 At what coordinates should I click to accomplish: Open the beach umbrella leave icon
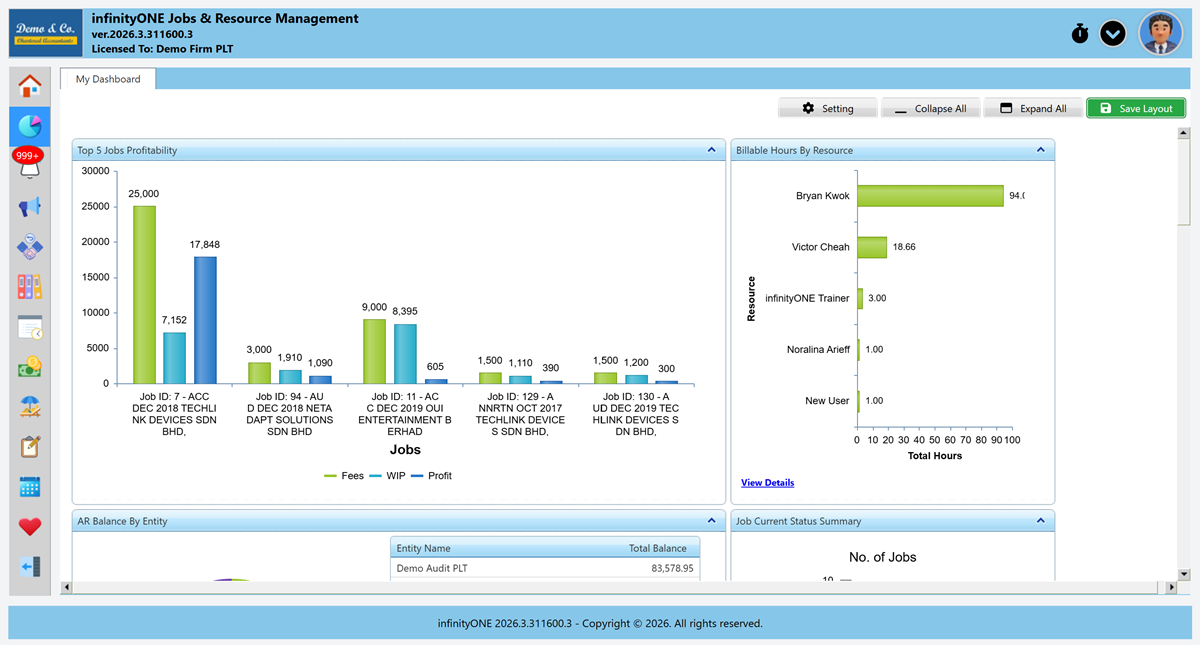point(30,407)
